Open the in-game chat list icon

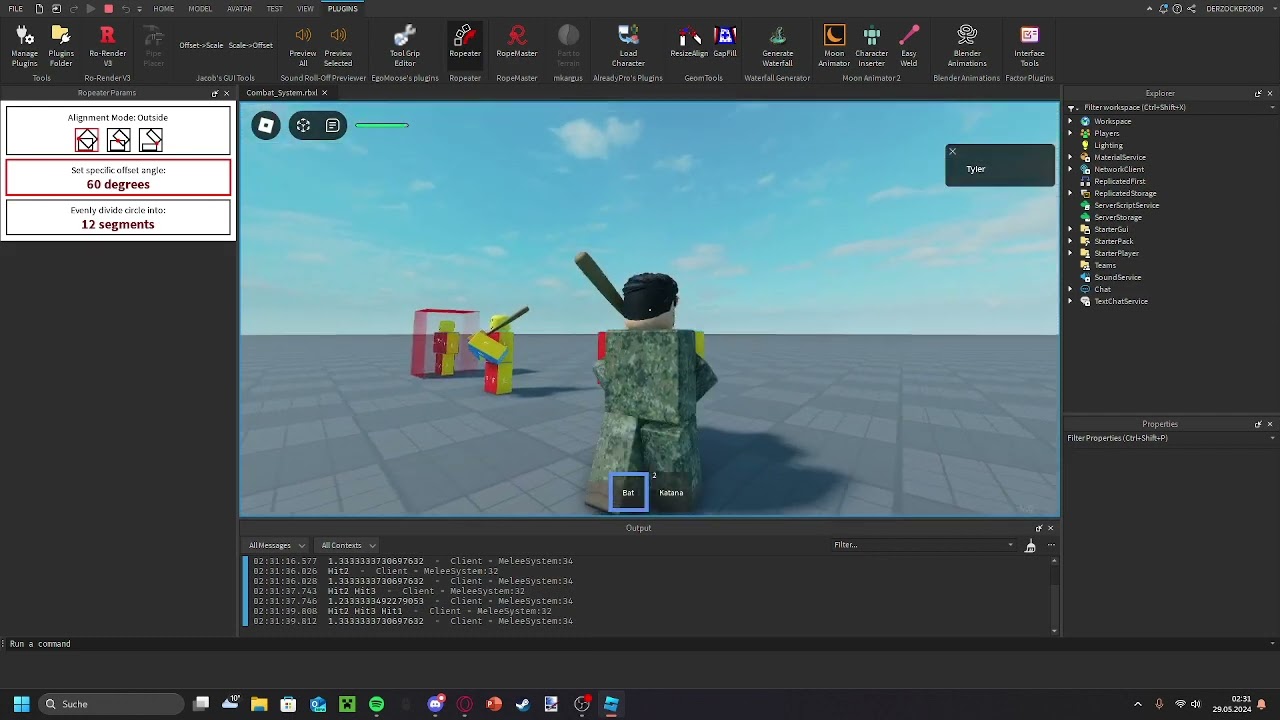coord(333,125)
